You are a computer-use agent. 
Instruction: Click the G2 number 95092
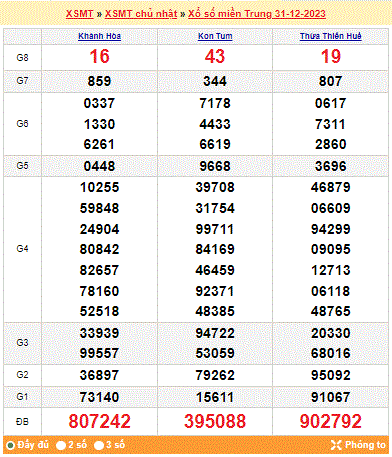point(331,375)
